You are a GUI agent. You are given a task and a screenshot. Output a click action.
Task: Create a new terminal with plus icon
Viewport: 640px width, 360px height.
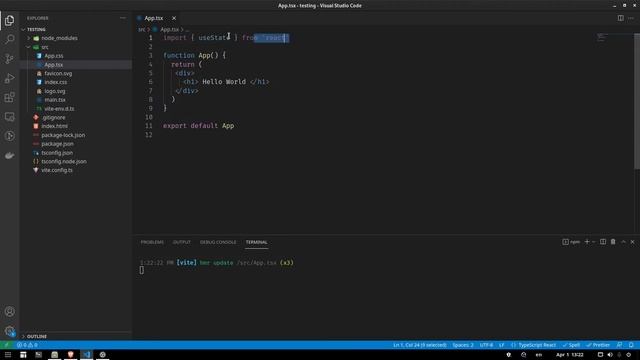[x=587, y=242]
